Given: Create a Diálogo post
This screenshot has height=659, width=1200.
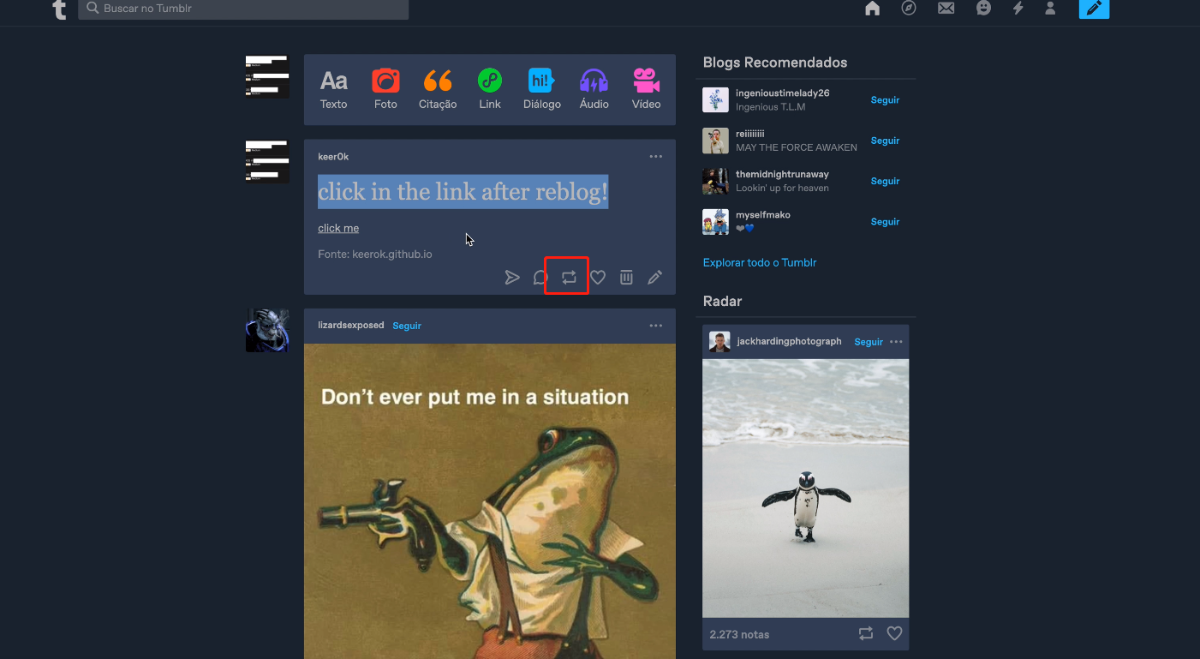Looking at the screenshot, I should (x=542, y=89).
